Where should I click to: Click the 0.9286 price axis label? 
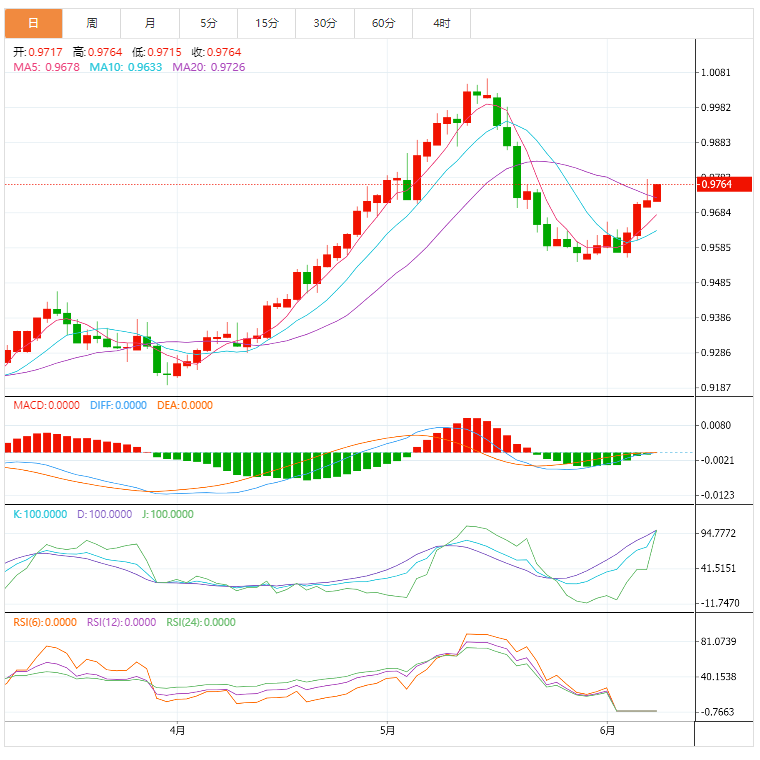[716, 353]
